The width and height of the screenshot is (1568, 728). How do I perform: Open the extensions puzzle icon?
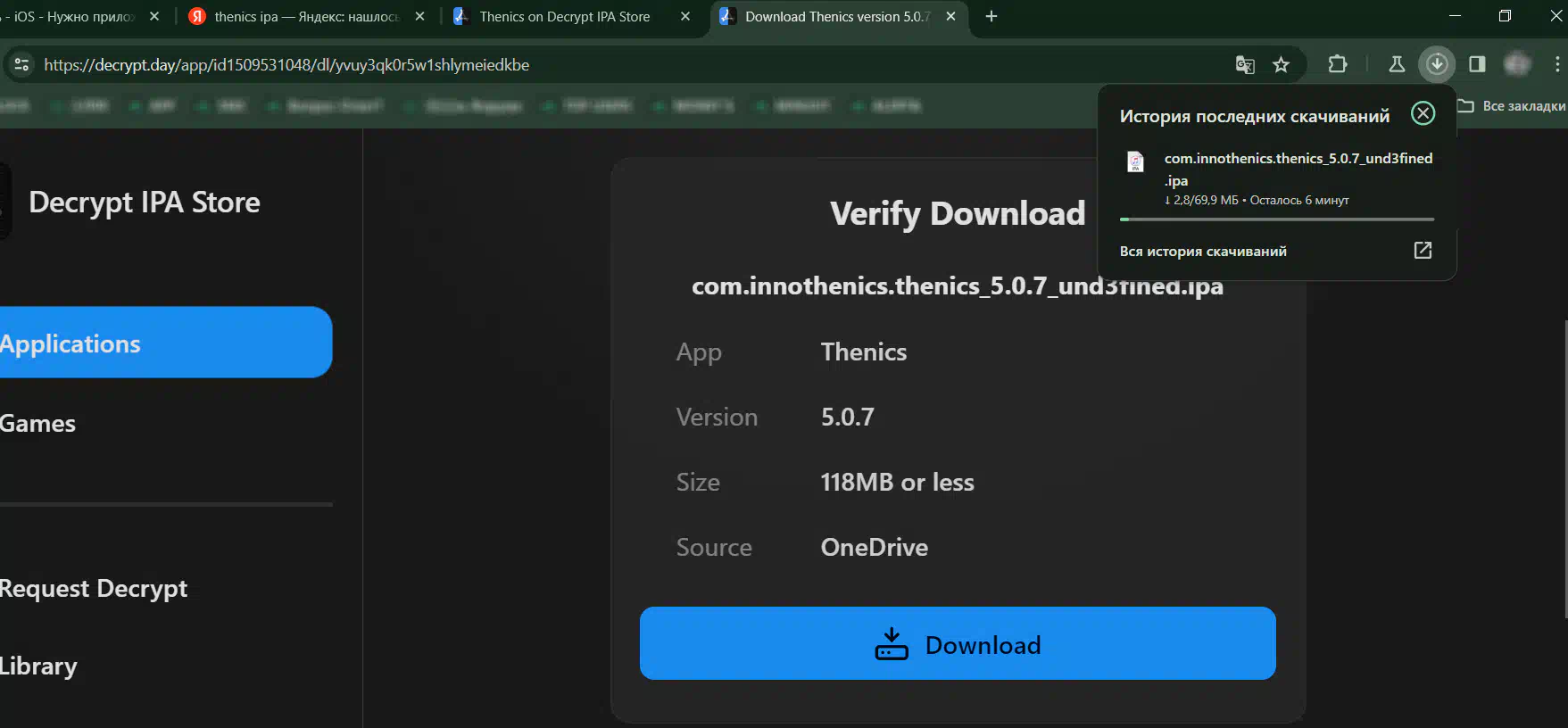(1337, 64)
